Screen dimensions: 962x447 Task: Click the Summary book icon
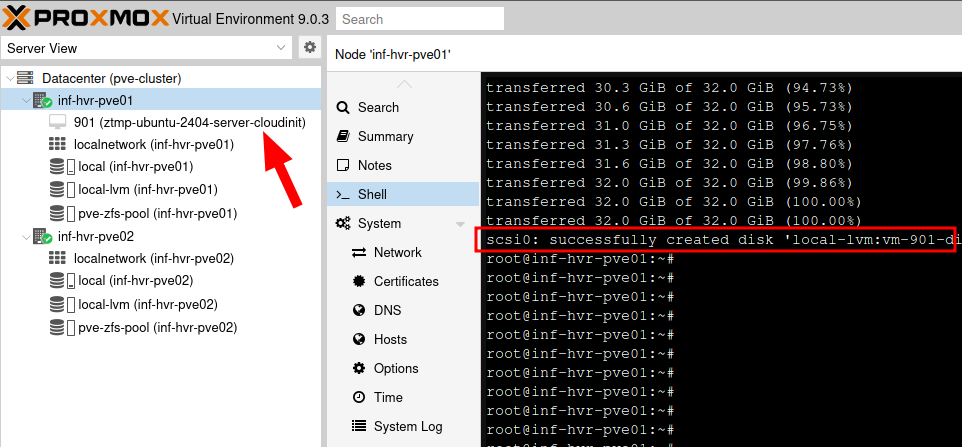pos(343,136)
